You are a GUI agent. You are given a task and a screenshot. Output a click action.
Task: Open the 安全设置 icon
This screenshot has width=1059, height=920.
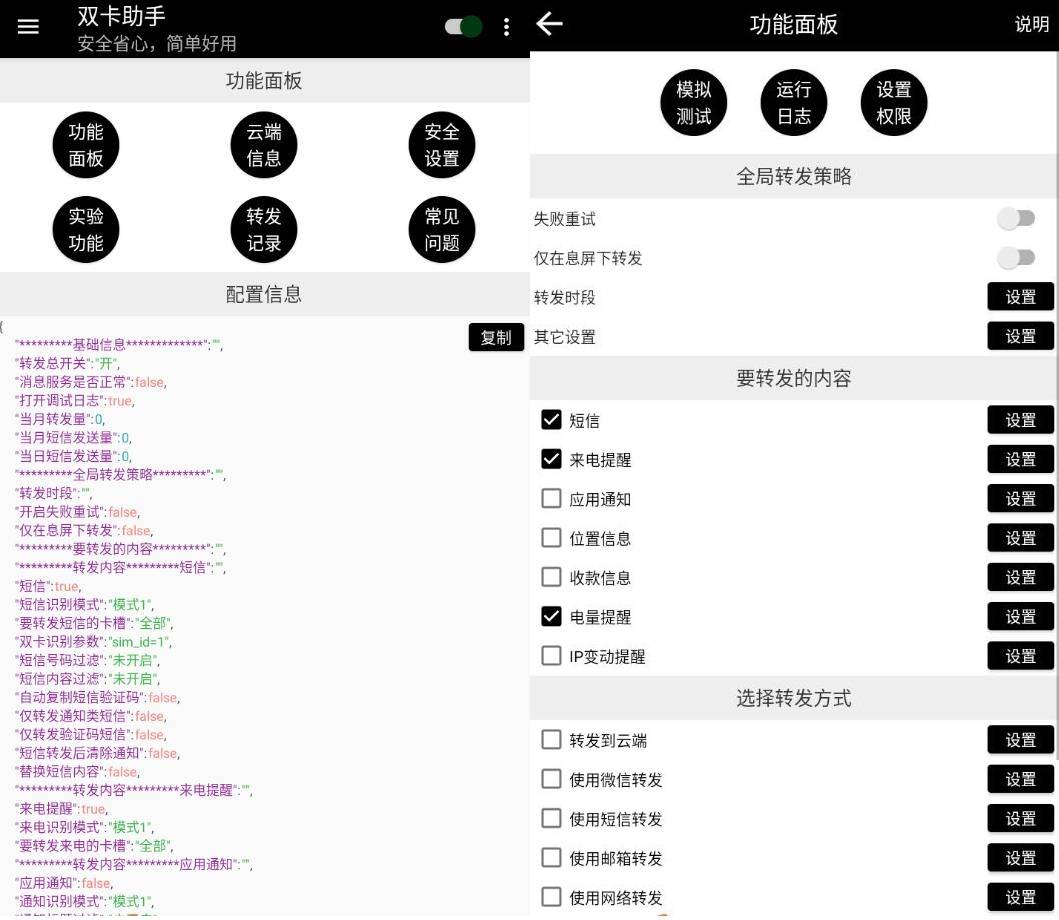pyautogui.click(x=441, y=144)
